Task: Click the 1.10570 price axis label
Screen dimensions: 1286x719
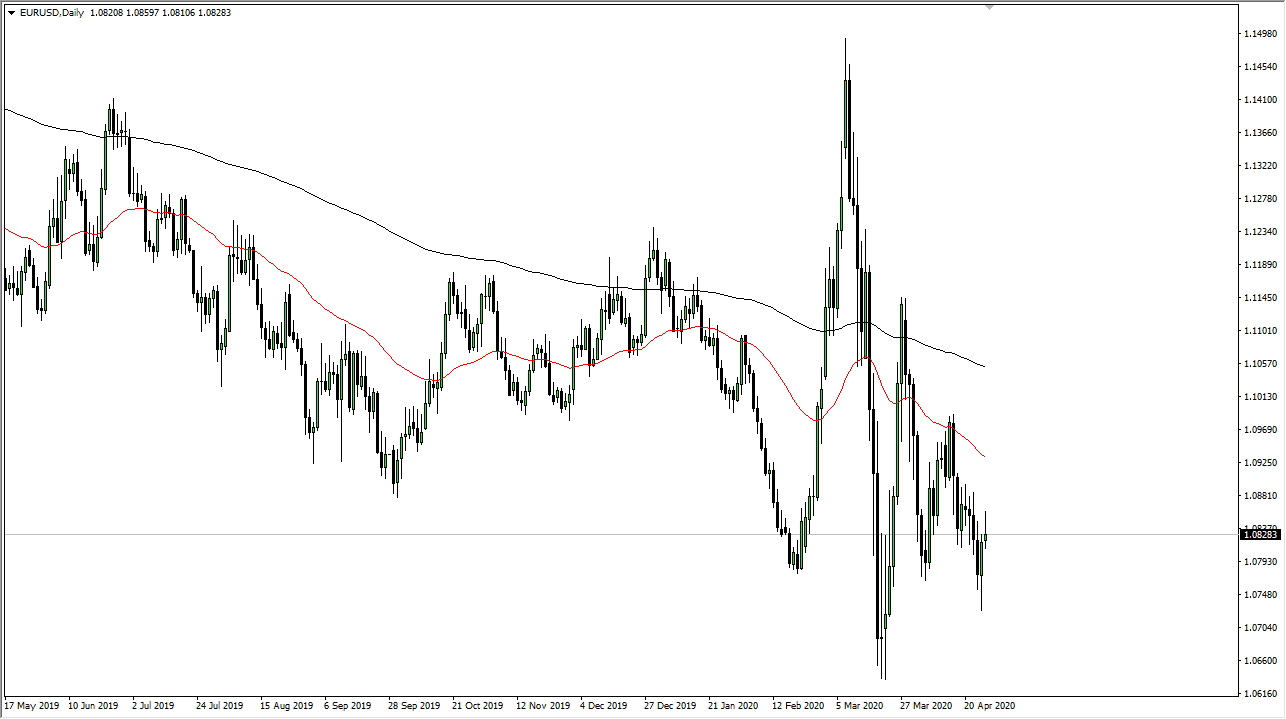Action: coord(1261,364)
